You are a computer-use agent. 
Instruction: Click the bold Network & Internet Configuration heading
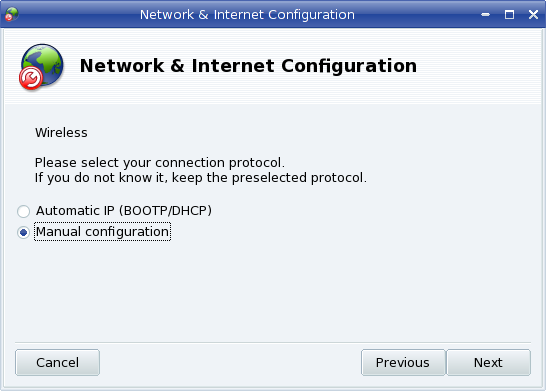pos(248,66)
